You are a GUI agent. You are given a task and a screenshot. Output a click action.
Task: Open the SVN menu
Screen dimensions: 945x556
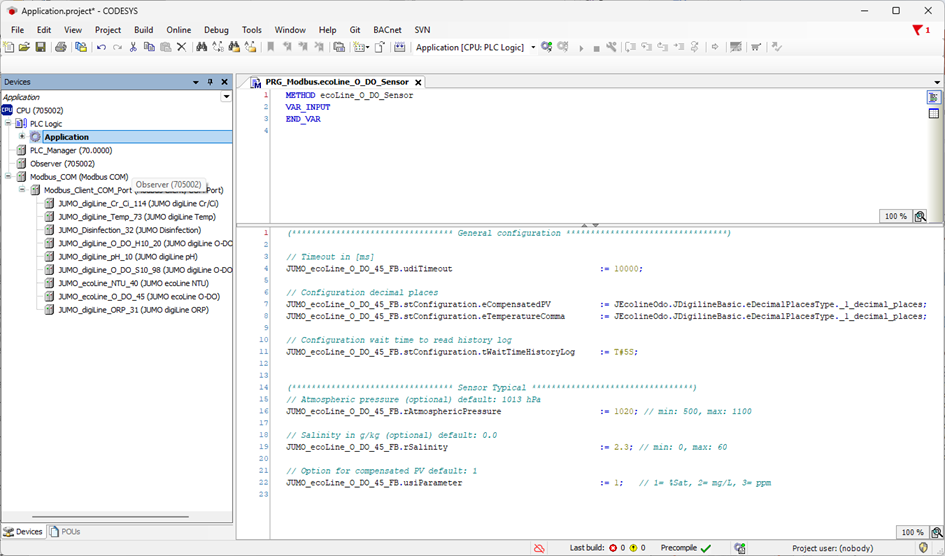click(422, 30)
